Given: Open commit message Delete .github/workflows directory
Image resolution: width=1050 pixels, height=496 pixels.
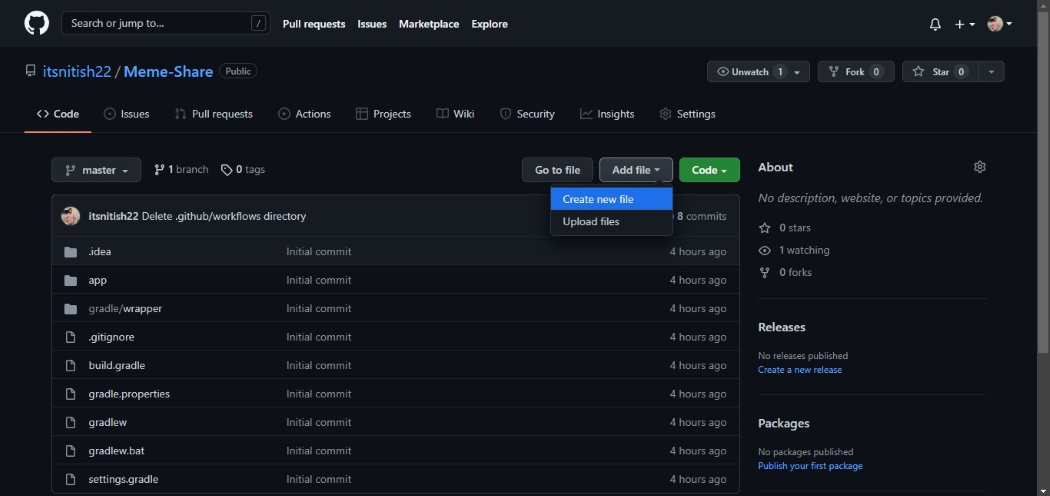Looking at the screenshot, I should pos(224,216).
